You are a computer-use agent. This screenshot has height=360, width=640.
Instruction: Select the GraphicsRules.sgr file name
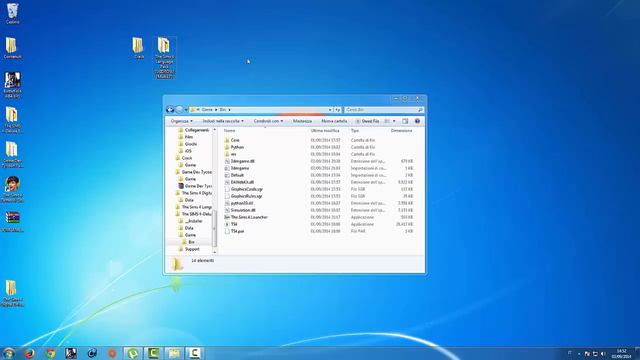coord(246,196)
